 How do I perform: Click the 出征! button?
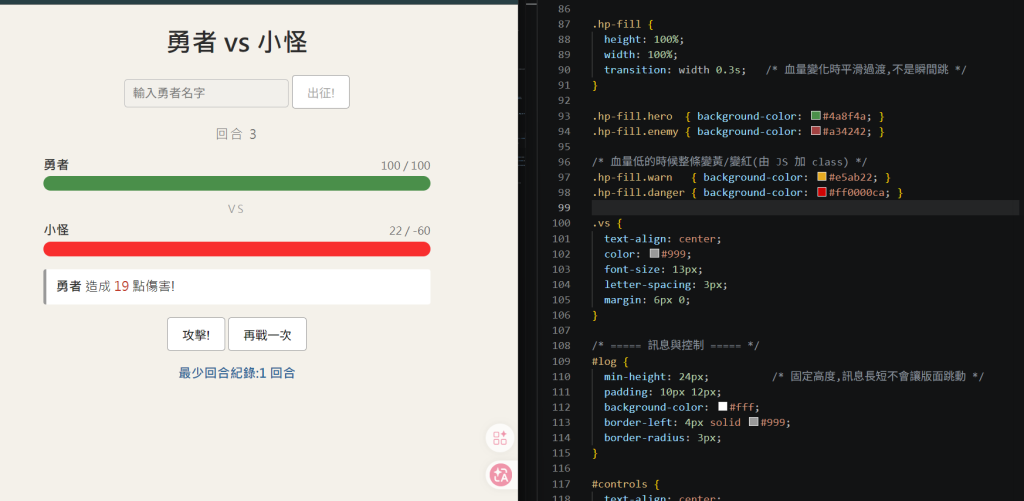click(x=321, y=92)
